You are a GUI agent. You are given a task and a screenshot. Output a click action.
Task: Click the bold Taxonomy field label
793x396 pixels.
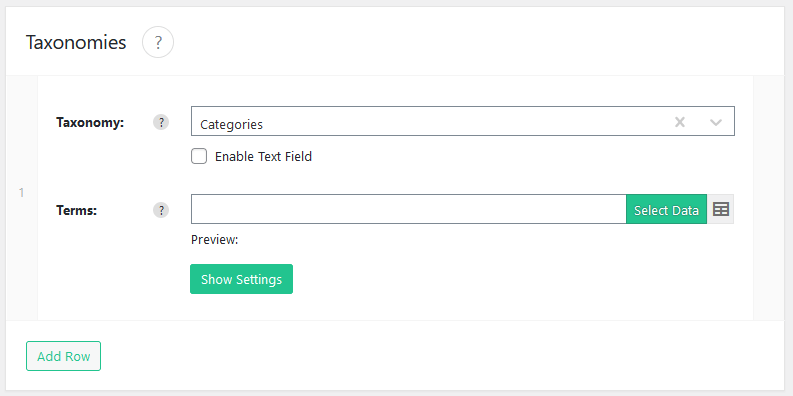click(90, 122)
